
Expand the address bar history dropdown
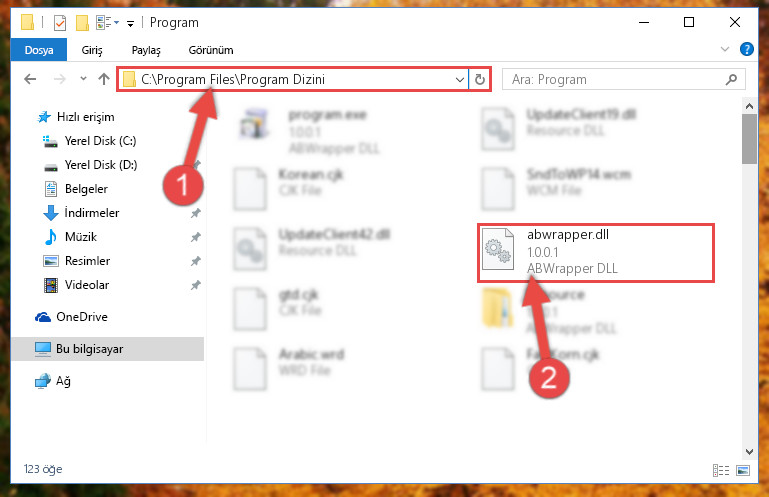[460, 79]
